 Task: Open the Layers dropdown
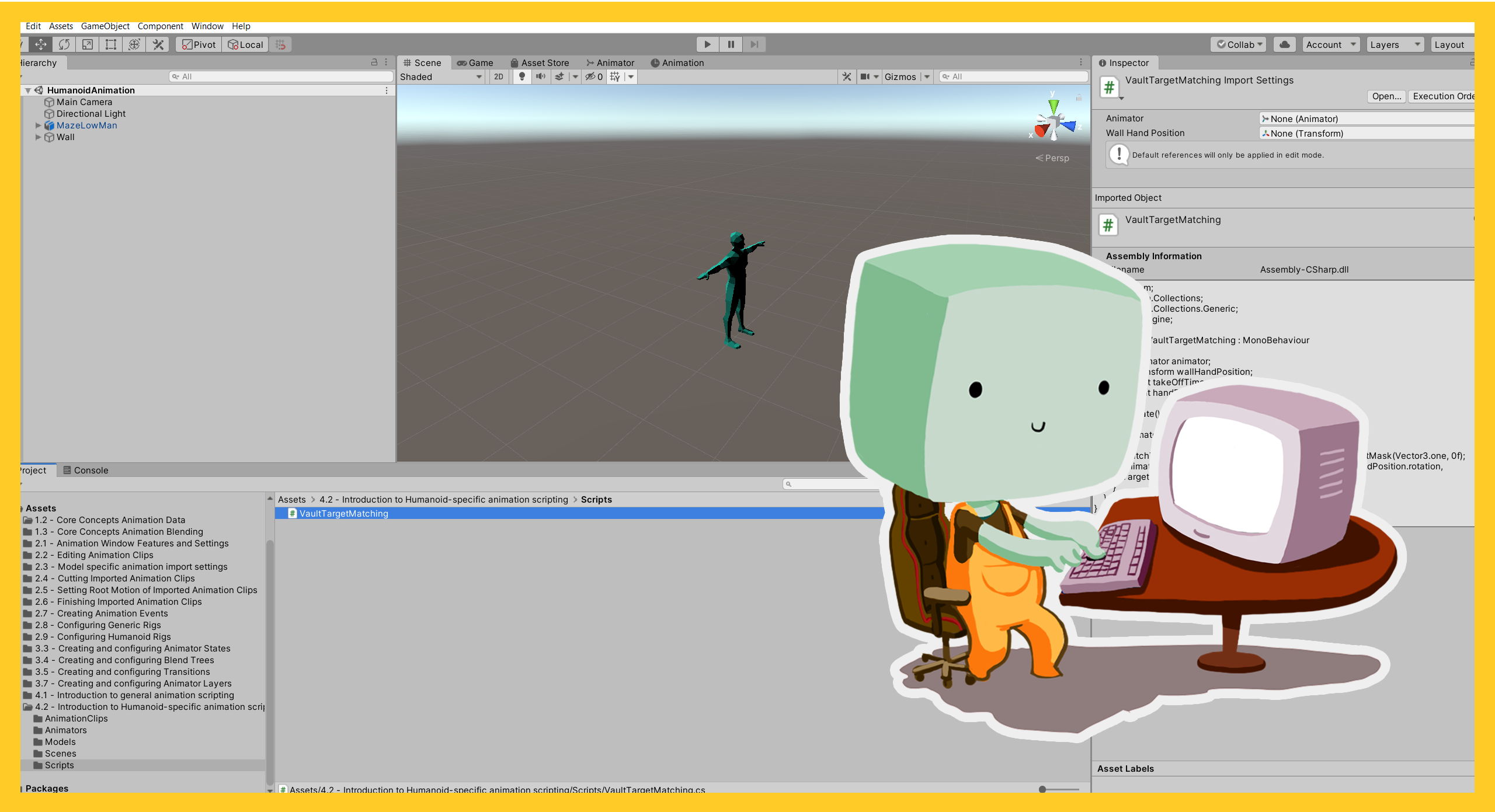coord(1395,44)
